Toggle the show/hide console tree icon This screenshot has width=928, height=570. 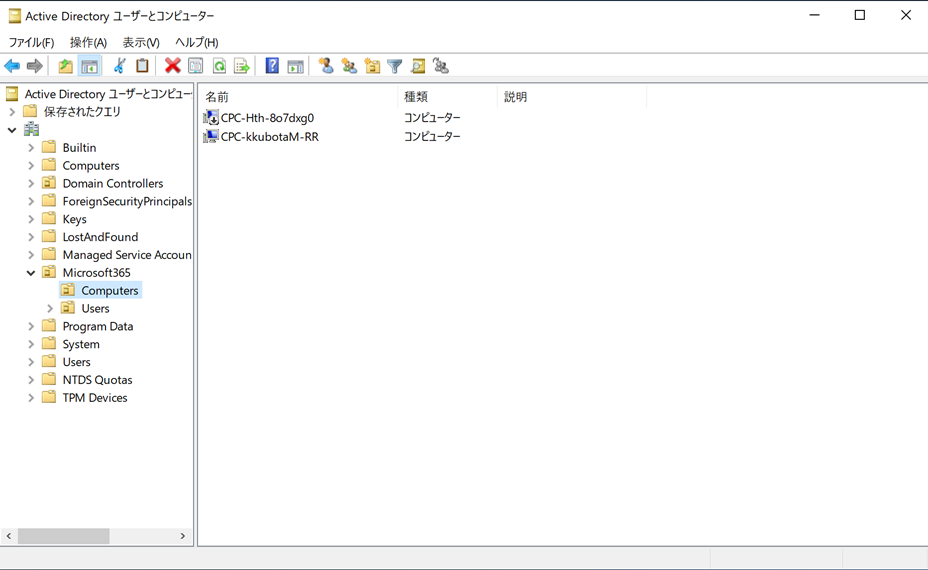point(89,66)
